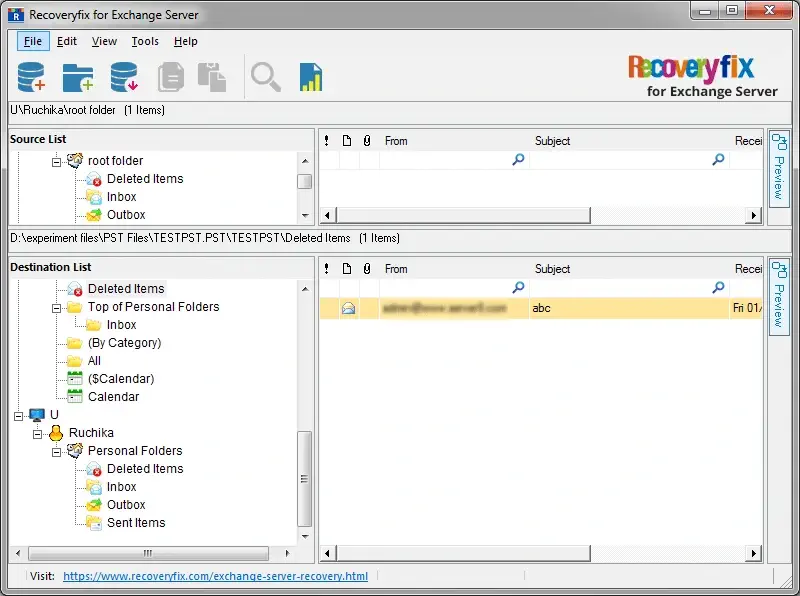The width and height of the screenshot is (800, 596).
Task: Click the database Save/Export toolbar icon
Action: [124, 78]
